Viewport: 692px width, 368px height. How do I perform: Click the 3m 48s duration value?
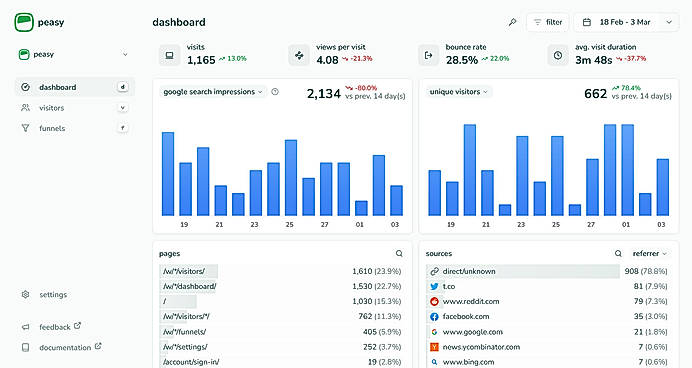(x=594, y=60)
